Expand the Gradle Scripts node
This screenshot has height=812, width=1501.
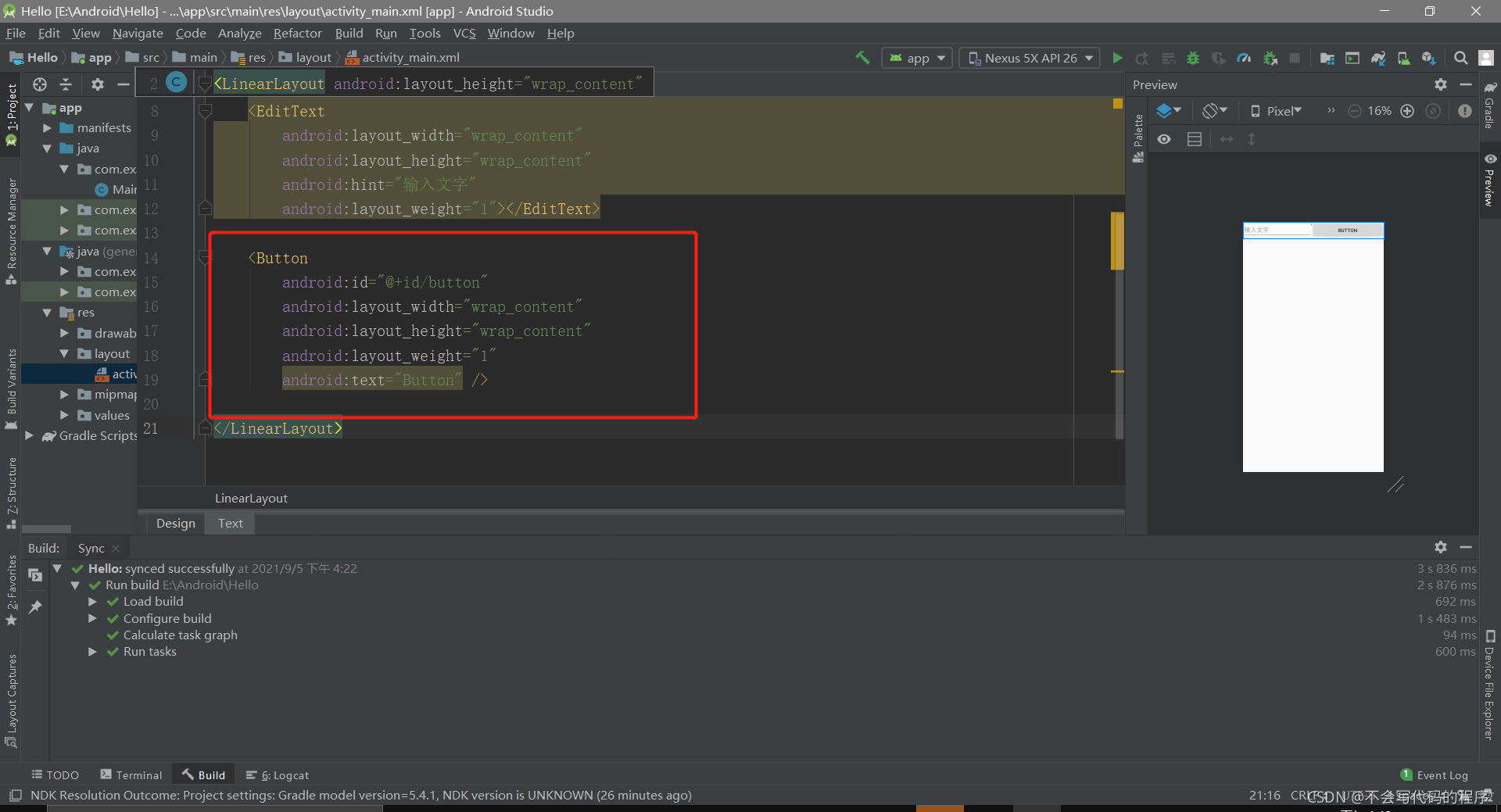(x=29, y=435)
